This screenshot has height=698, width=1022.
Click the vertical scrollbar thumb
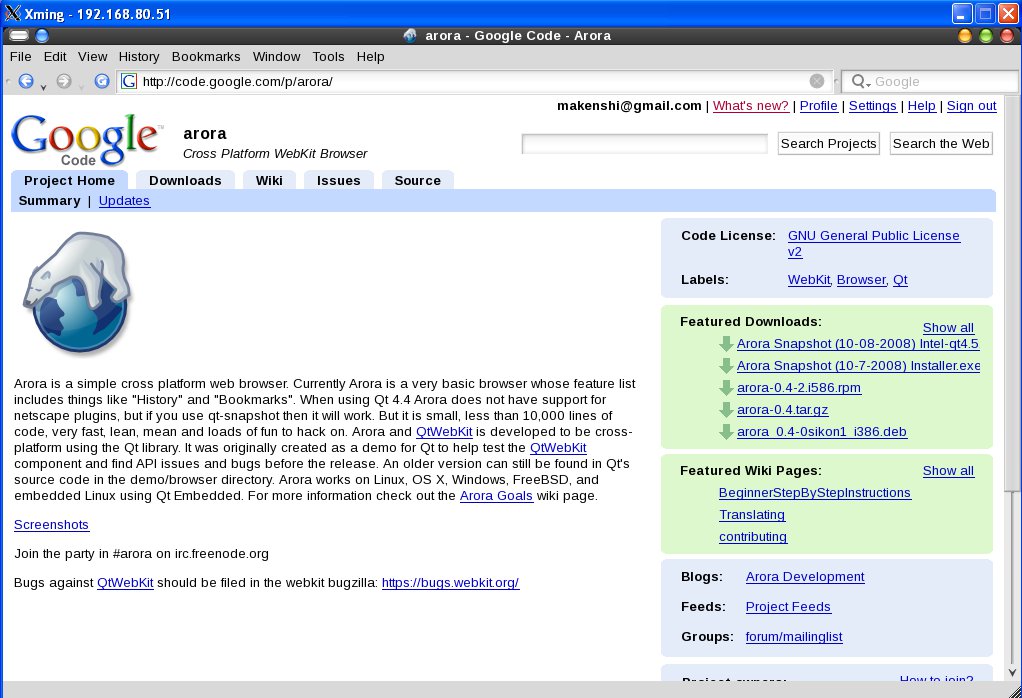(1012, 295)
